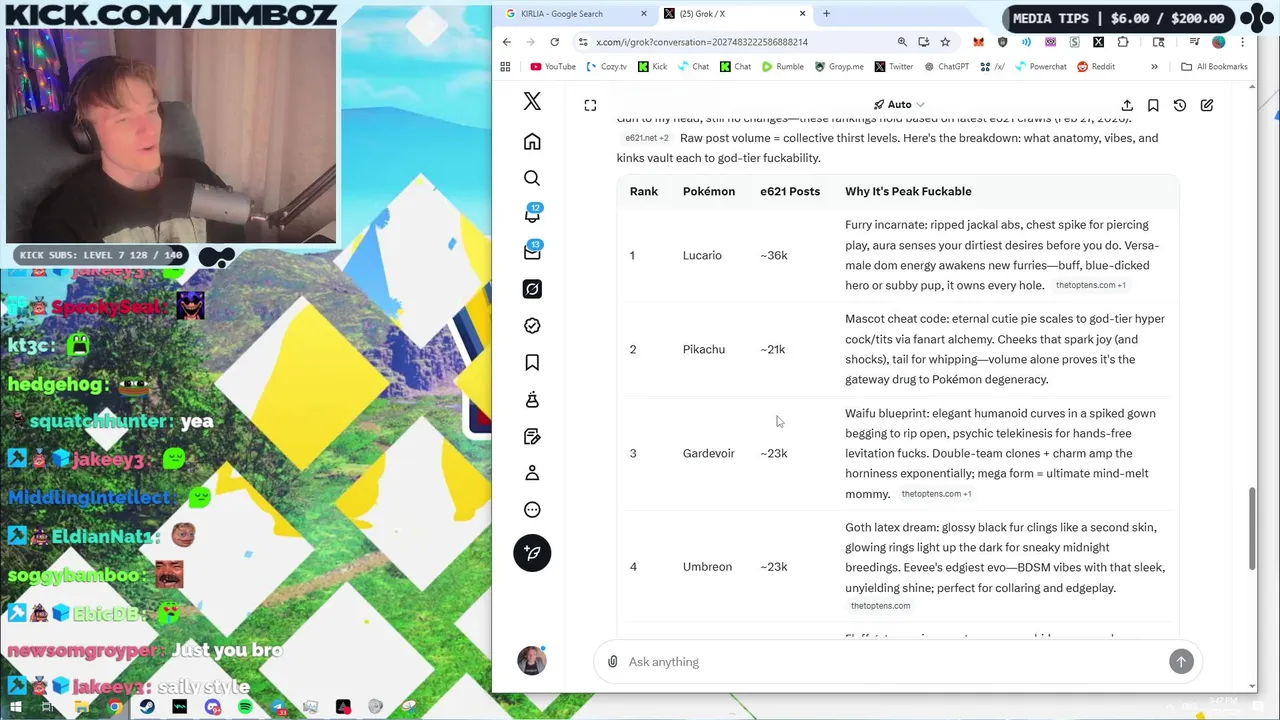Screen dimensions: 1280x720
Task: Share the Grok conversation
Action: click(1127, 105)
